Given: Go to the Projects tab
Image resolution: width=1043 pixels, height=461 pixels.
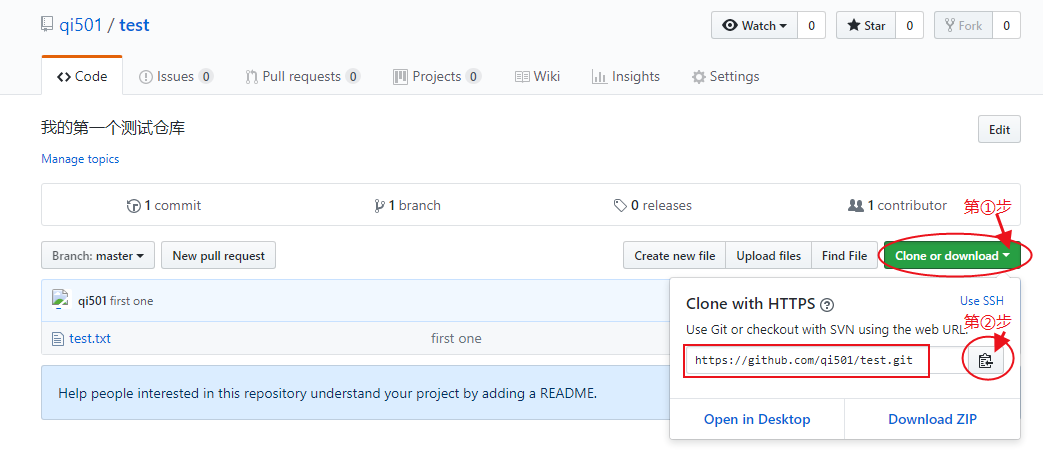Looking at the screenshot, I should coord(437,77).
